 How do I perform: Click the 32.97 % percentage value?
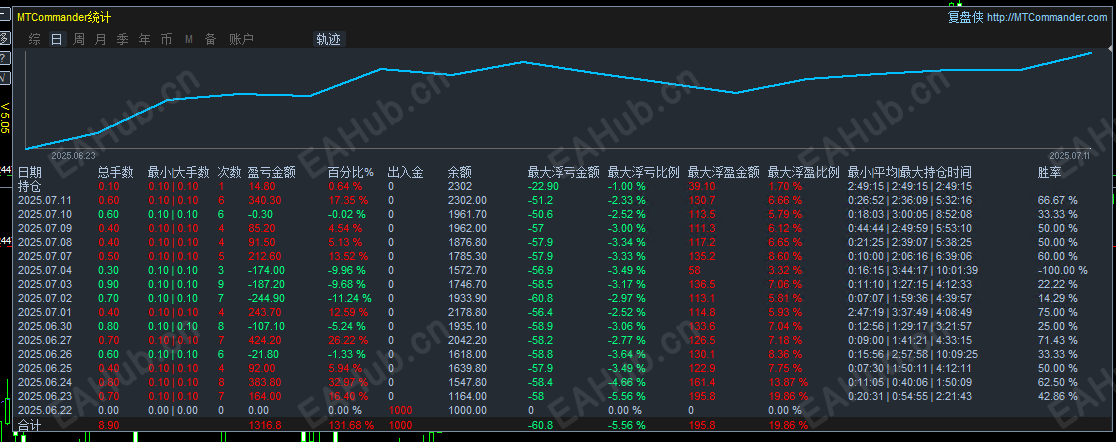(348, 383)
